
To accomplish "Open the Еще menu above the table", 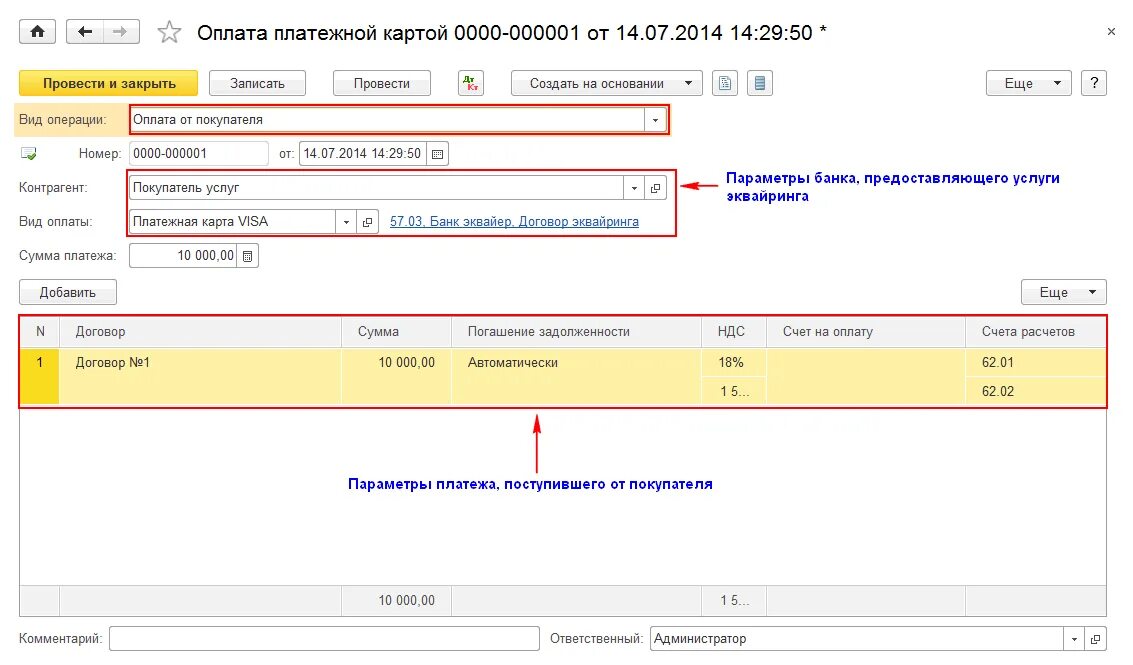I will pos(1063,291).
